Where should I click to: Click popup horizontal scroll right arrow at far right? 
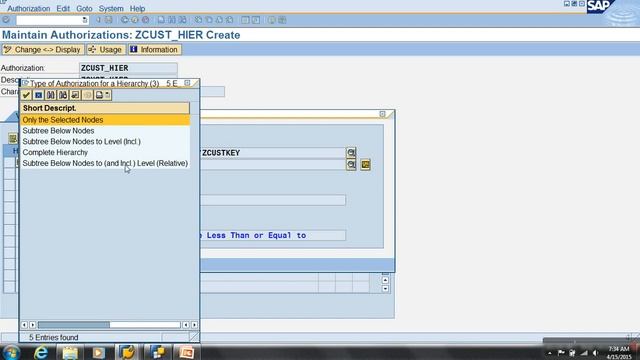[194, 325]
